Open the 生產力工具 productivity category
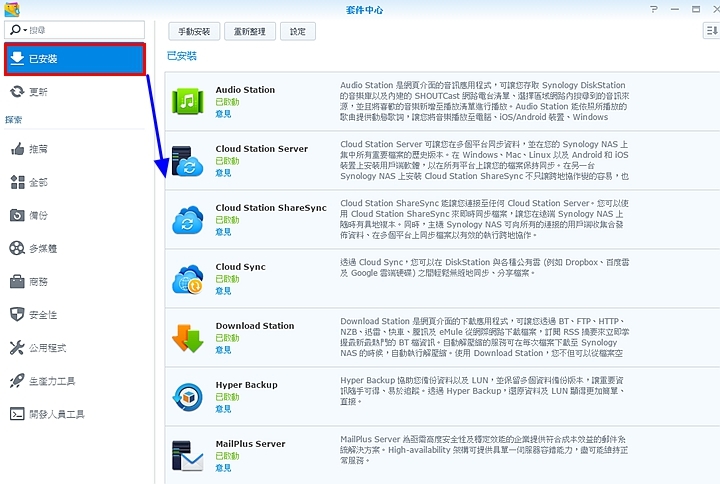The image size is (720, 484). click(75, 381)
